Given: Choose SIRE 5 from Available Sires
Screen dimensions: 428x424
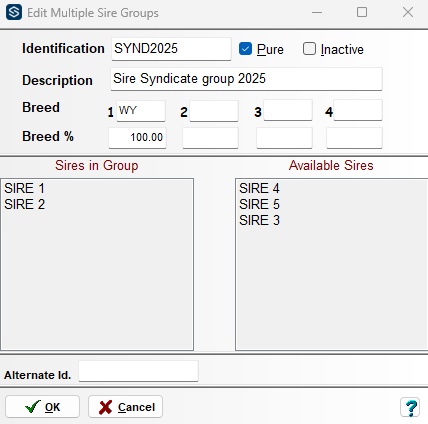Looking at the screenshot, I should (259, 204).
